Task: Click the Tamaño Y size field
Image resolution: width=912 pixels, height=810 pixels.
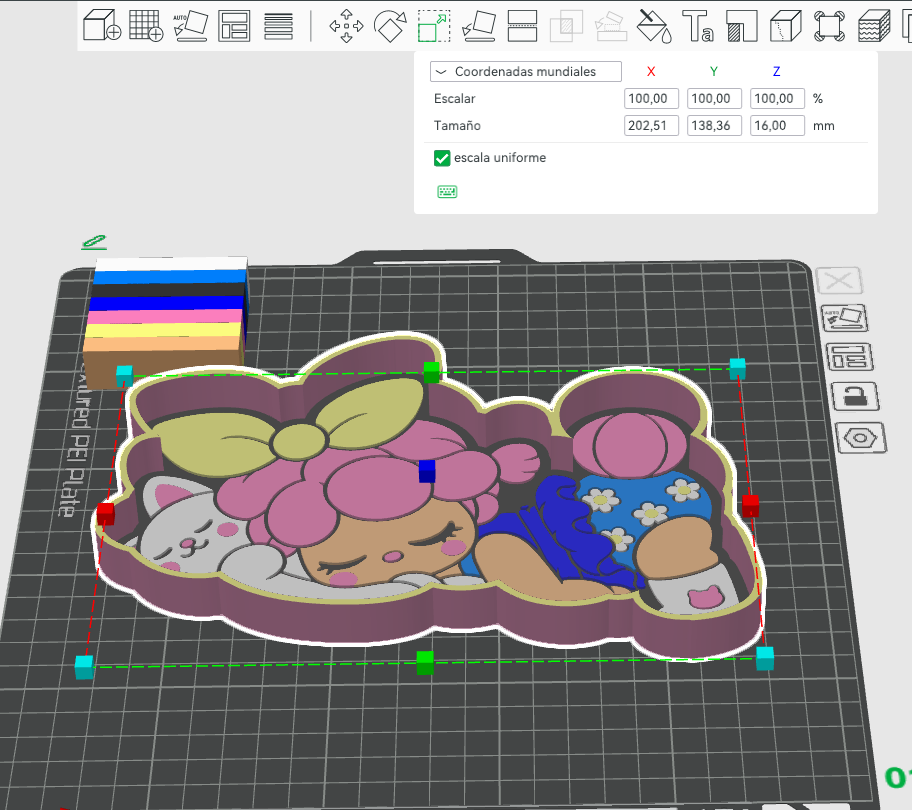Action: coord(714,126)
